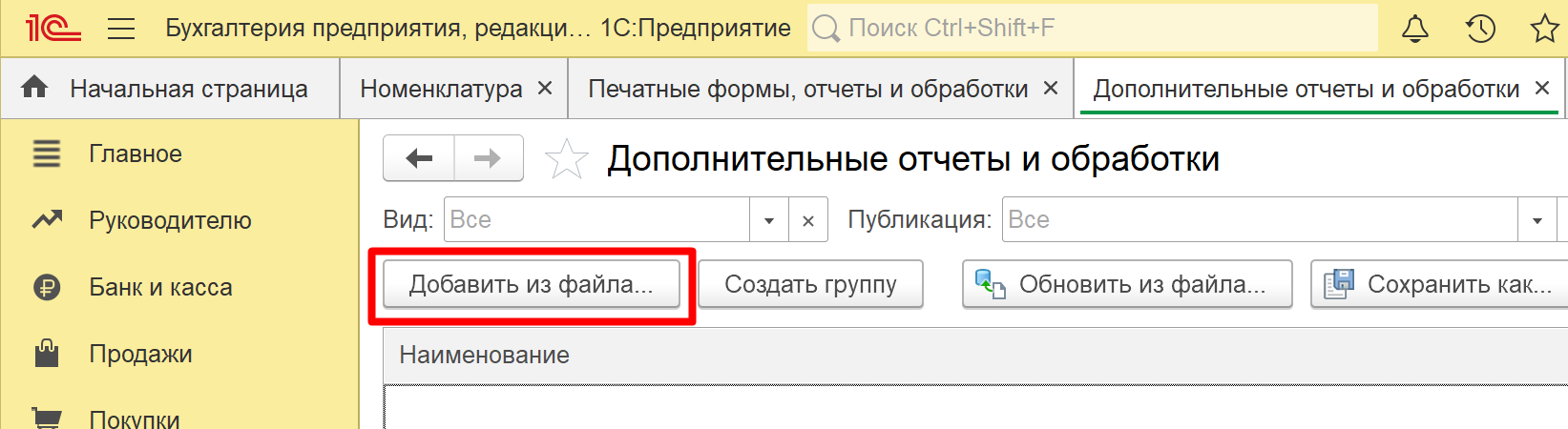Image resolution: width=1568 pixels, height=429 pixels.
Task: Click Сохранить как button
Action: click(x=1439, y=284)
